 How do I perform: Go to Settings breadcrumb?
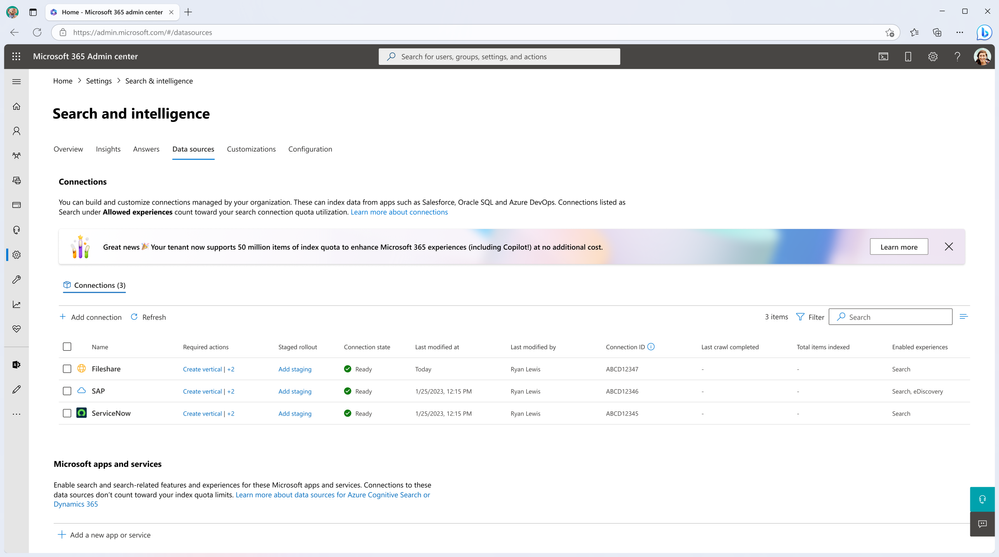99,81
